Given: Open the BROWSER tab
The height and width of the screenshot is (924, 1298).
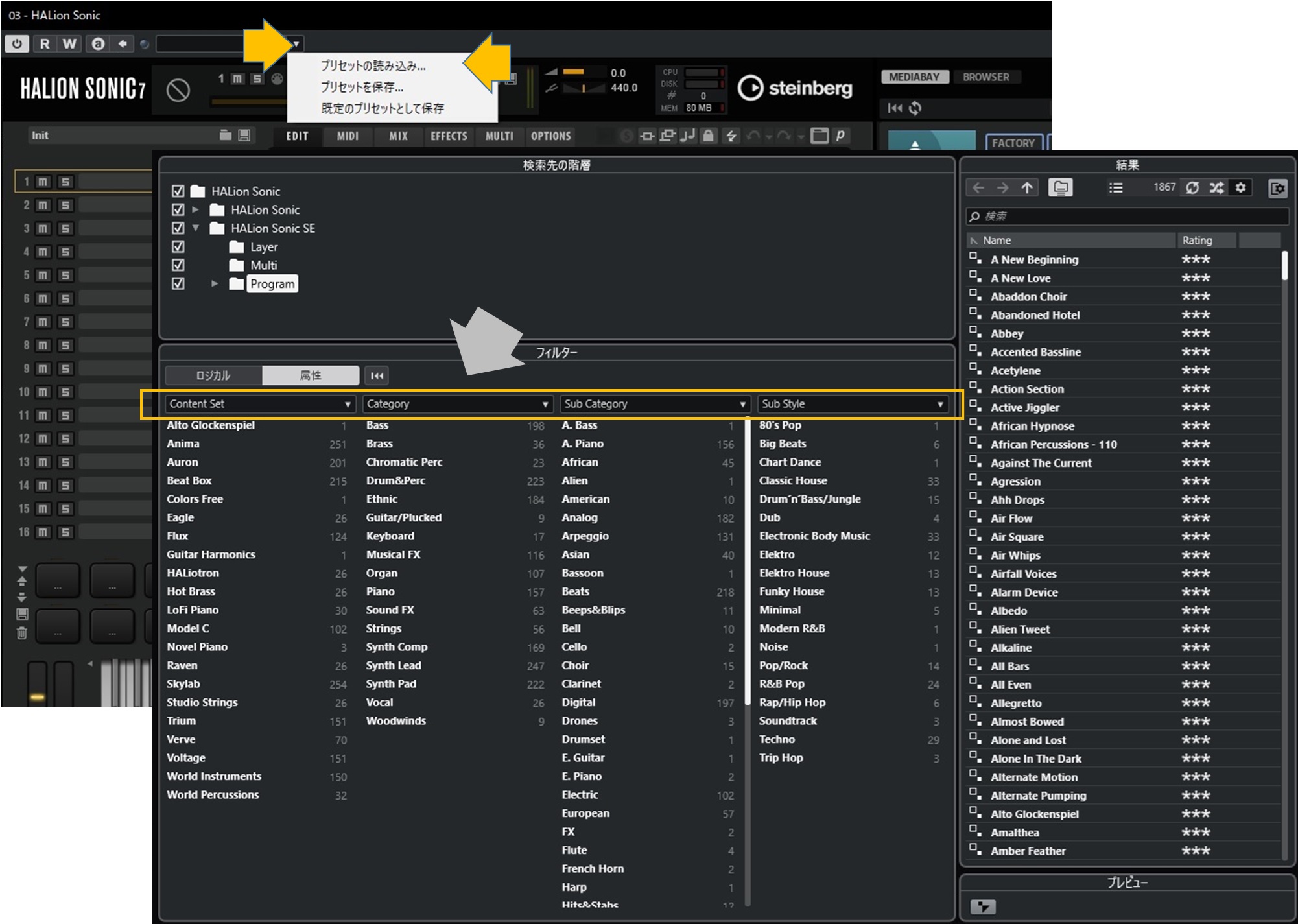Looking at the screenshot, I should [x=985, y=77].
